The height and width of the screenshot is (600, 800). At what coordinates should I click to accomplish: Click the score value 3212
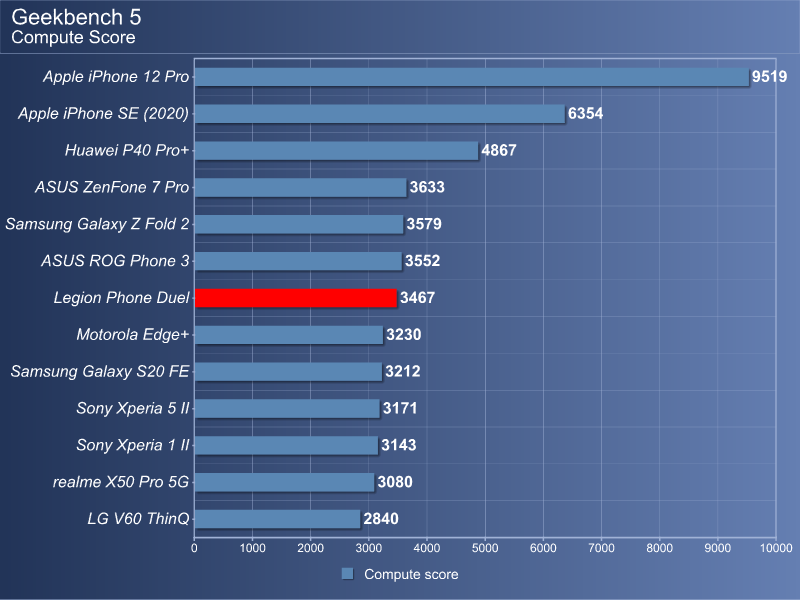point(403,371)
